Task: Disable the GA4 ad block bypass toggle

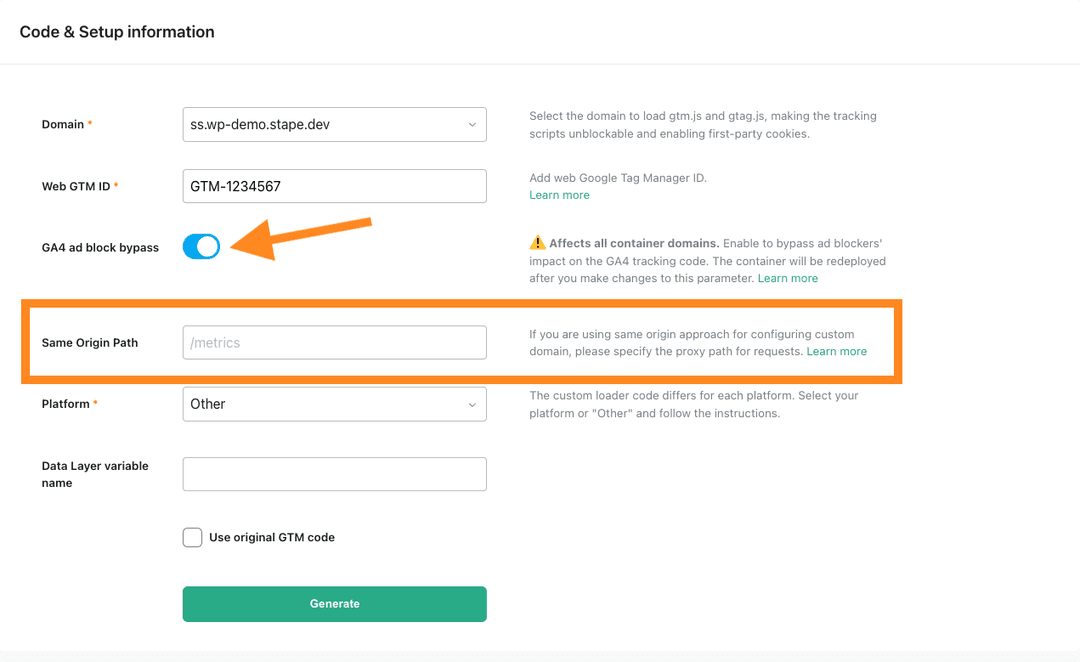Action: click(x=201, y=246)
